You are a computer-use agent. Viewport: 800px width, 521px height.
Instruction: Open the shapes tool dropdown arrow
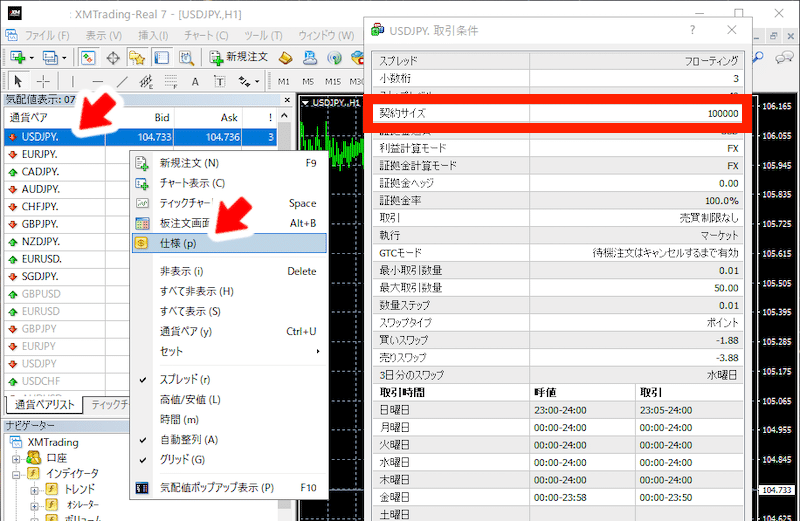point(257,82)
